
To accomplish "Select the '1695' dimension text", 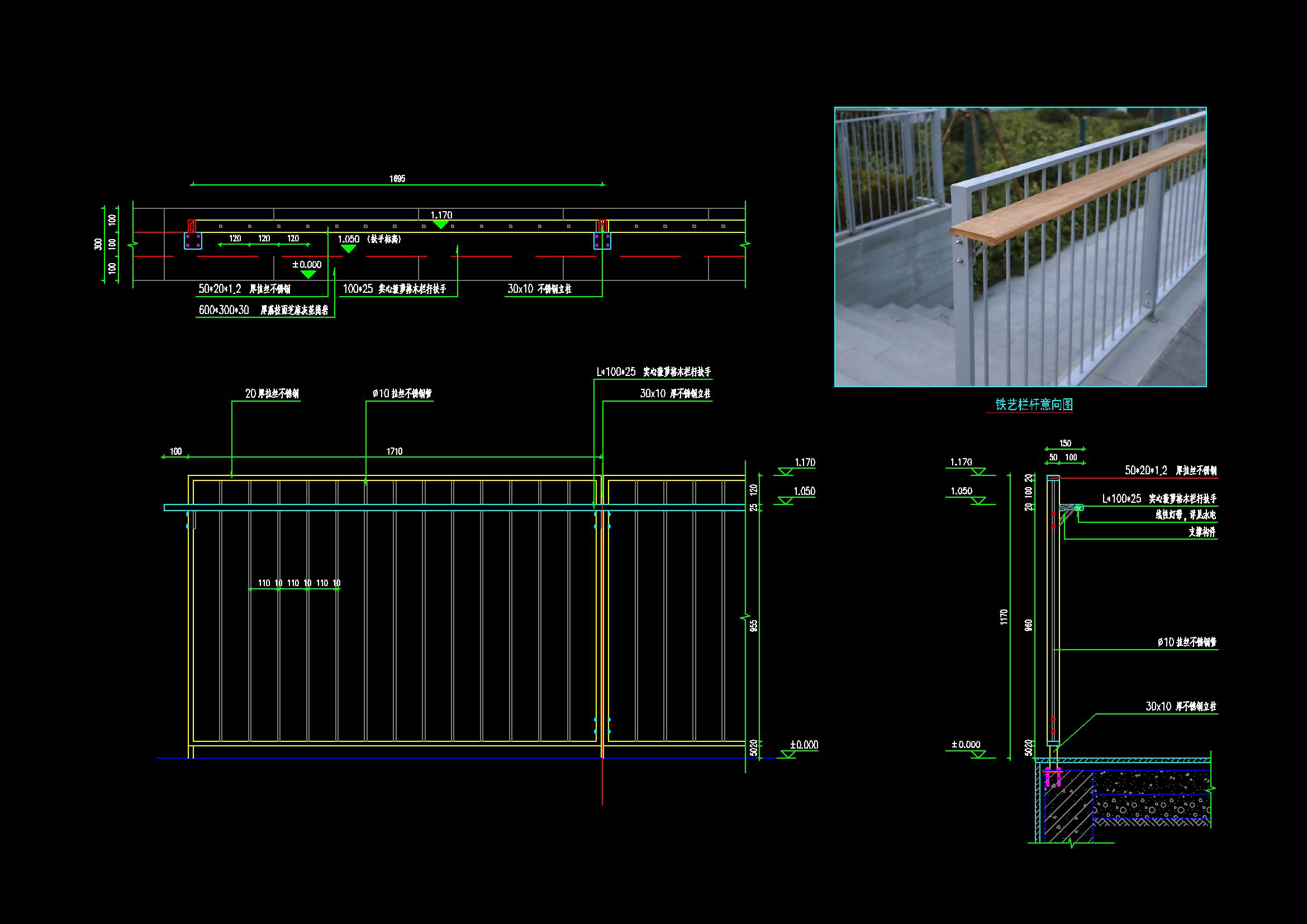I will [397, 179].
